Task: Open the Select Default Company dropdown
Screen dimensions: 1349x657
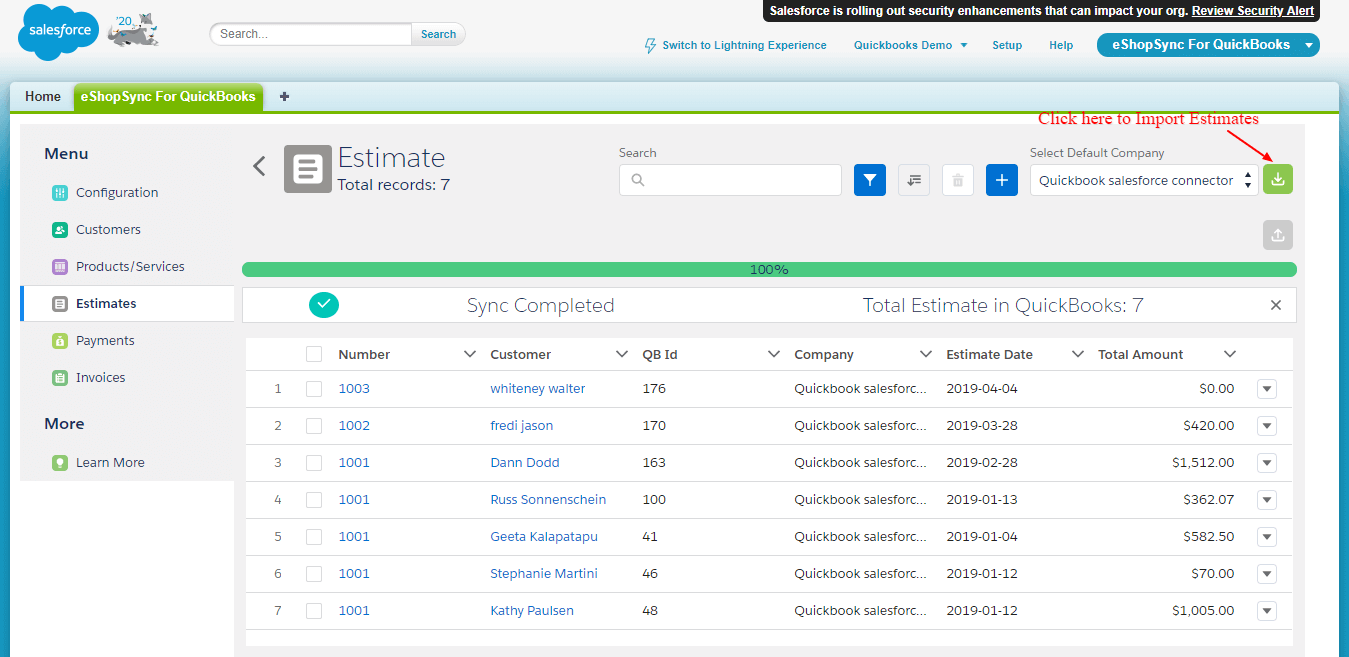Action: pyautogui.click(x=1144, y=181)
